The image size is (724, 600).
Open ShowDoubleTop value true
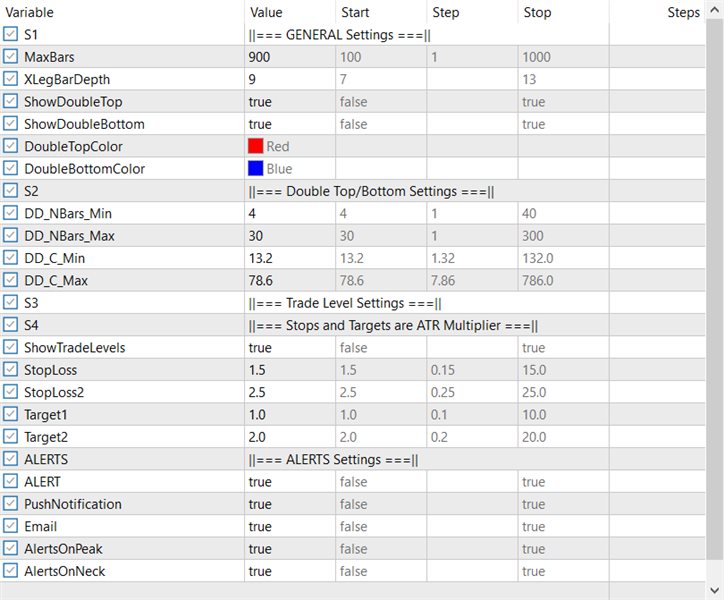(260, 102)
